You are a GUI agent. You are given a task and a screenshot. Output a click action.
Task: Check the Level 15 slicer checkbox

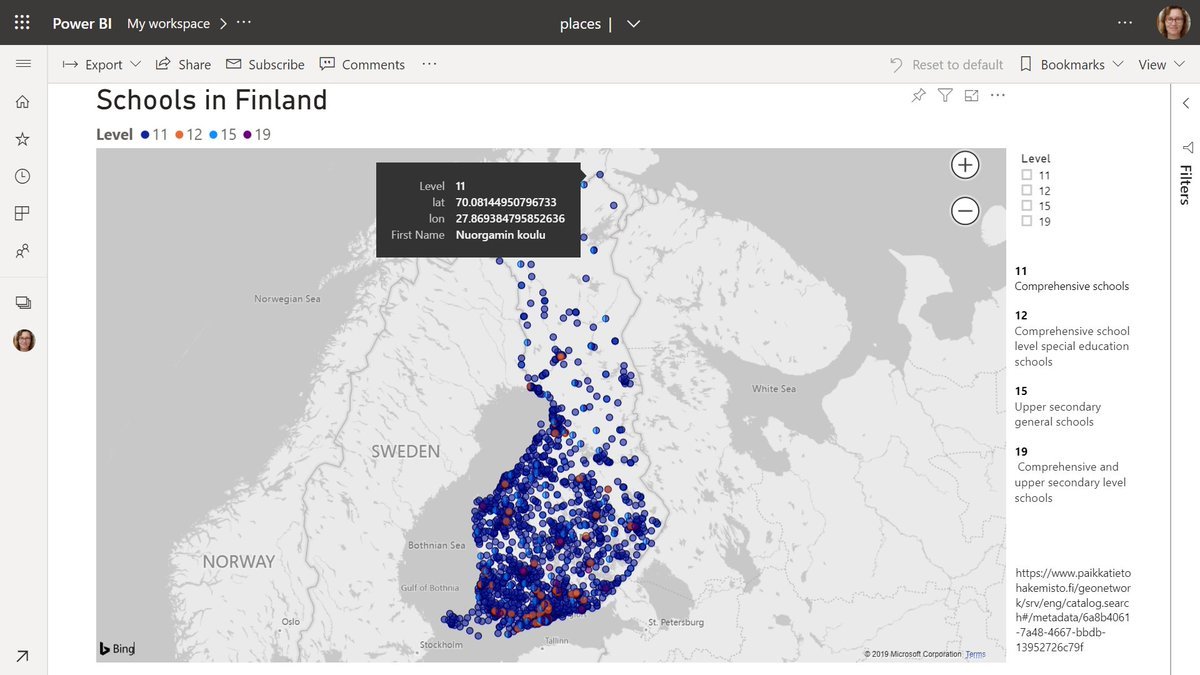point(1026,206)
